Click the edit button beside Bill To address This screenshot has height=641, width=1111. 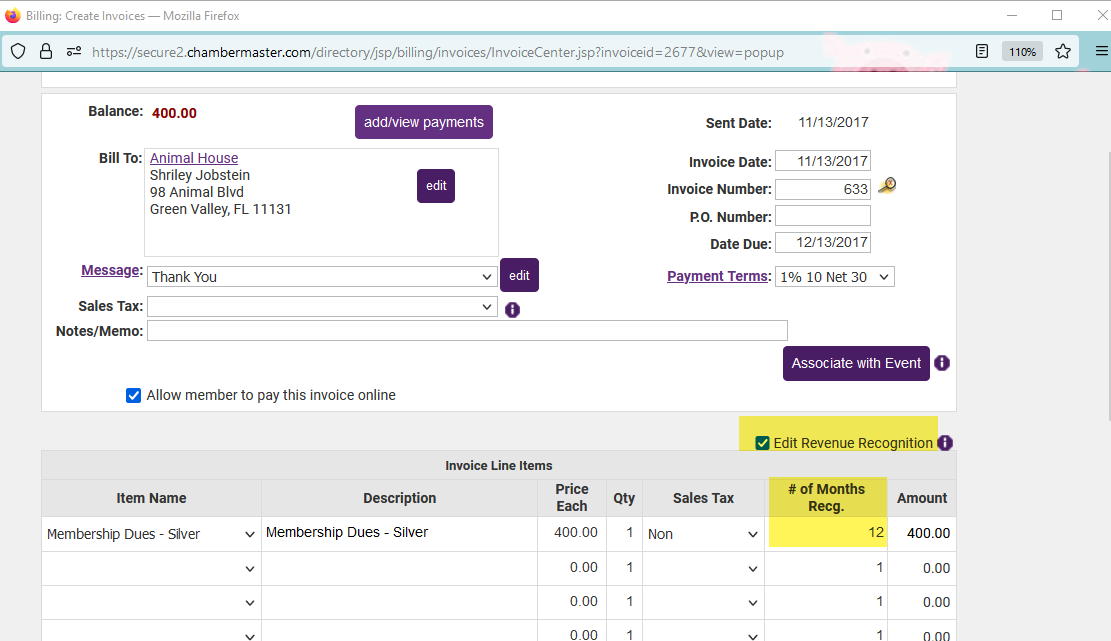tap(436, 186)
